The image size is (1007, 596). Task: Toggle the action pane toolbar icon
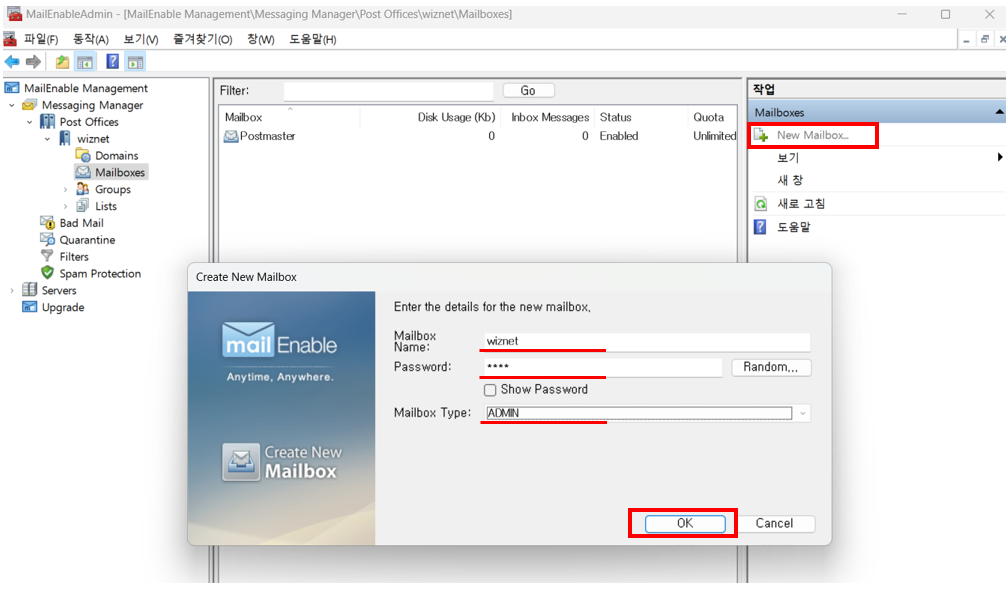(x=136, y=62)
